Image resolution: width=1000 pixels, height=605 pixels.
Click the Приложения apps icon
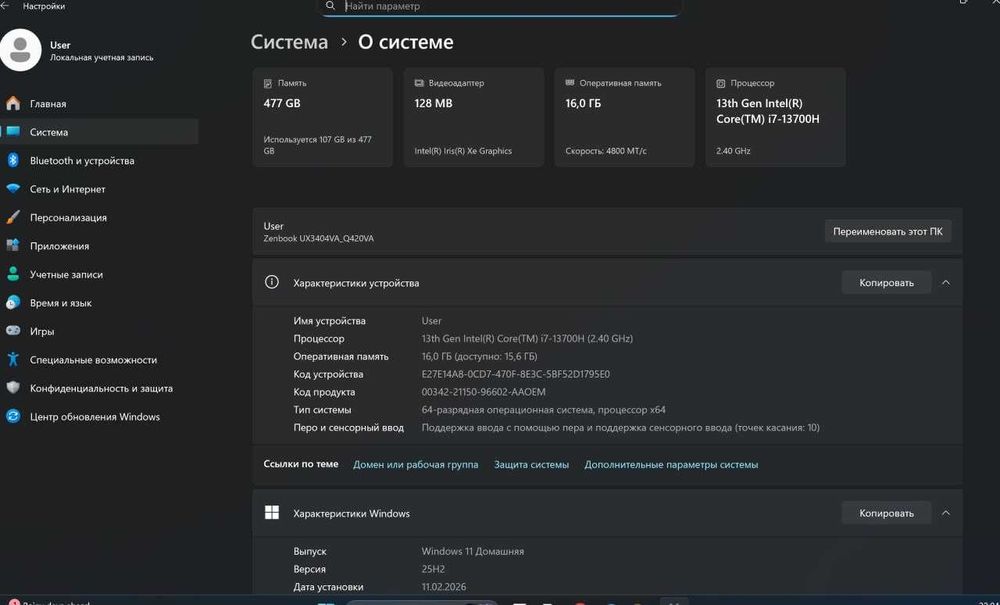click(x=13, y=245)
